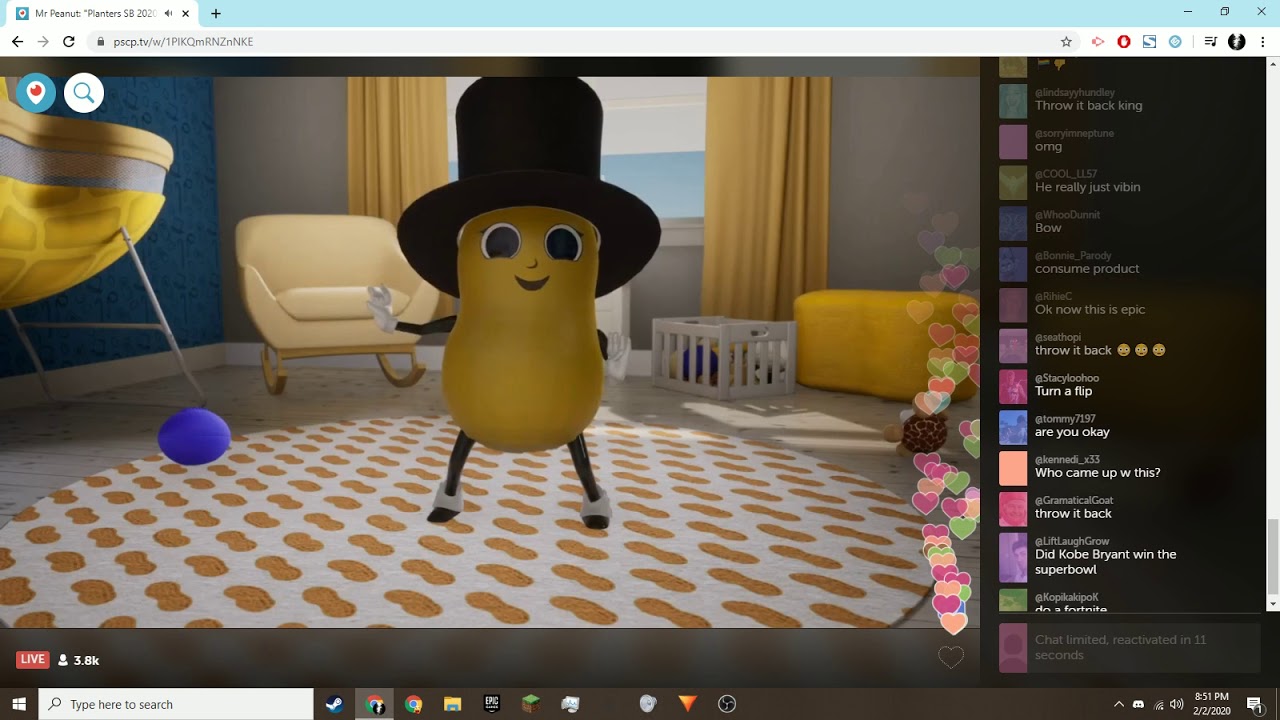
Task: Click @LiftLaughGrow's chat avatar
Action: coord(1013,558)
